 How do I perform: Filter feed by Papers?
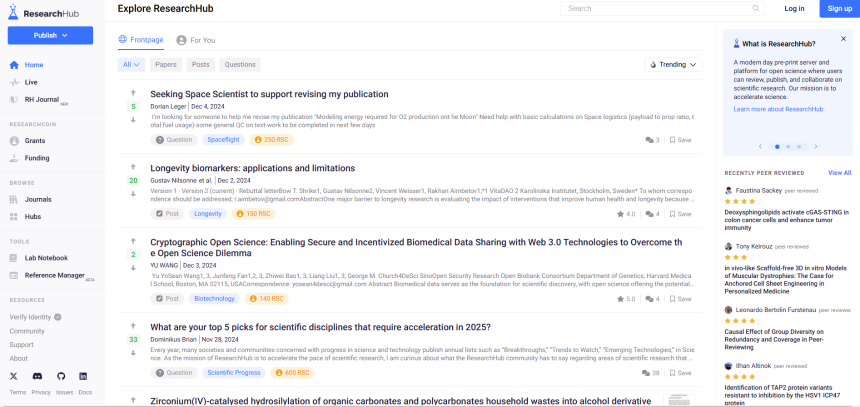click(x=166, y=65)
